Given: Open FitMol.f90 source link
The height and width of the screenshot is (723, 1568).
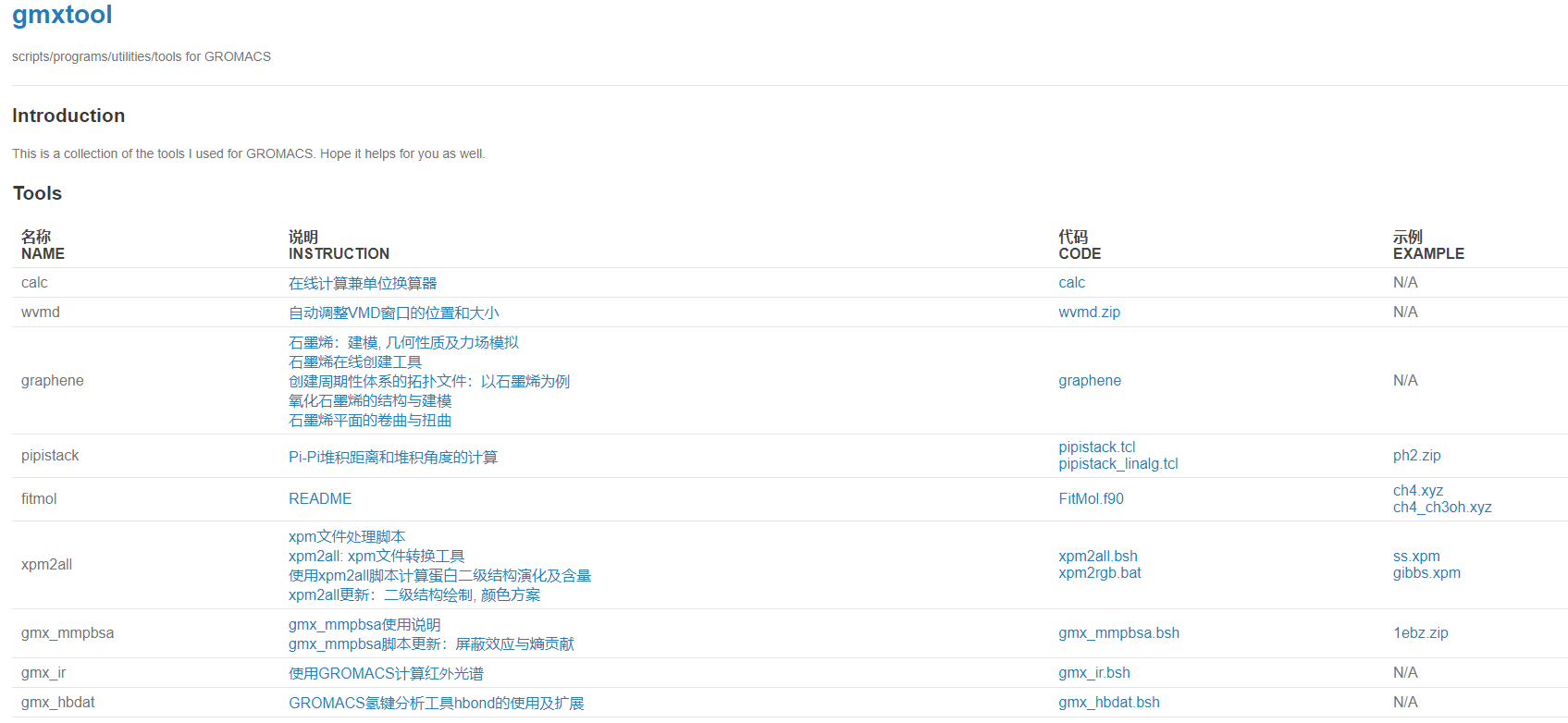Looking at the screenshot, I should tap(1092, 499).
